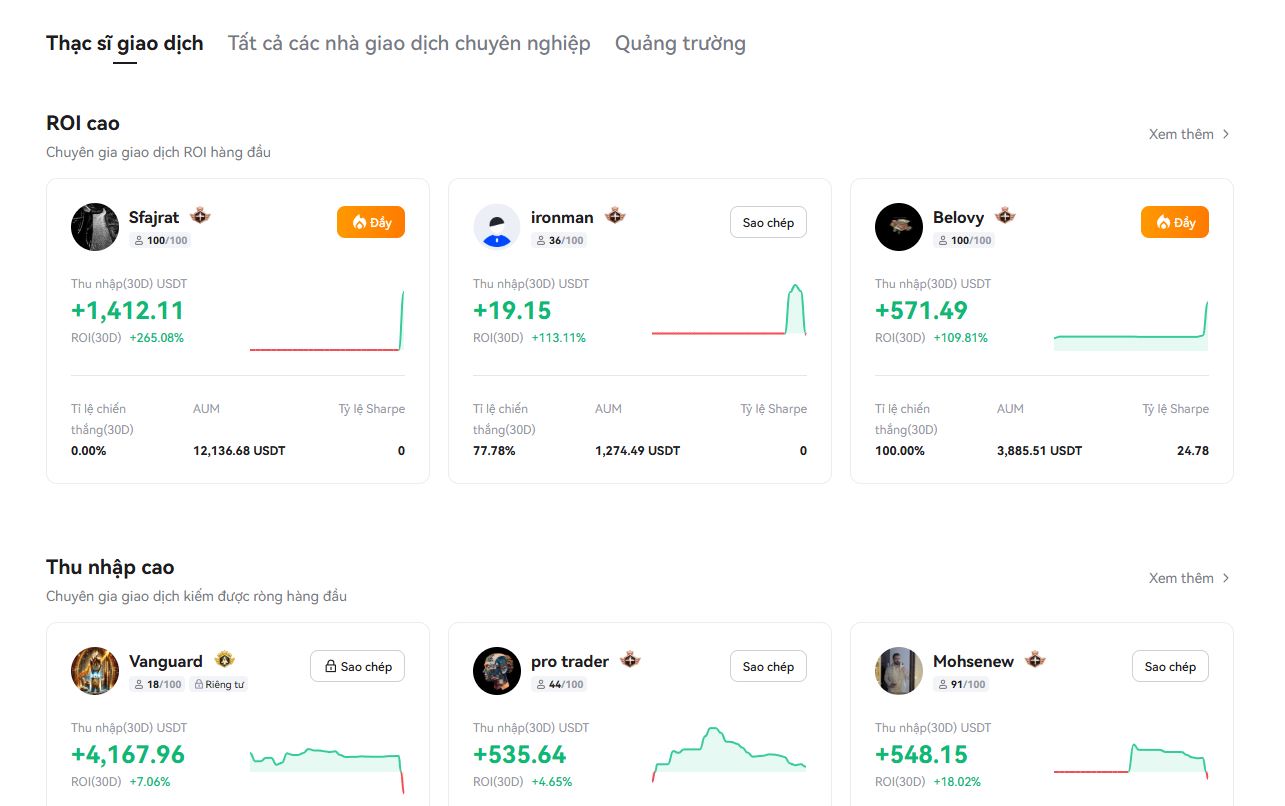Click the ROI value +109.81%
This screenshot has height=806, width=1285.
[960, 338]
